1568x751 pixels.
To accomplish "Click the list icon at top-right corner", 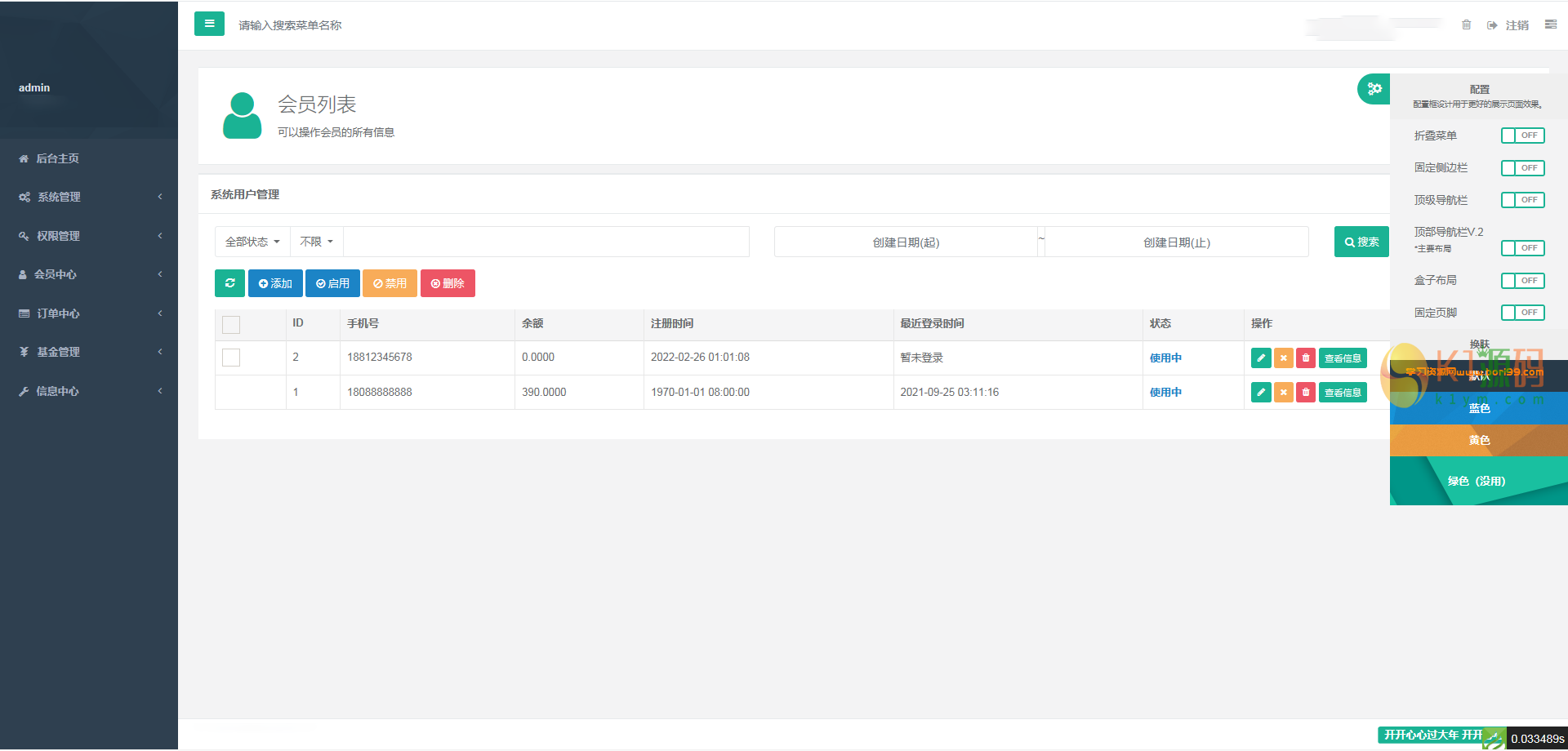I will click(1550, 25).
